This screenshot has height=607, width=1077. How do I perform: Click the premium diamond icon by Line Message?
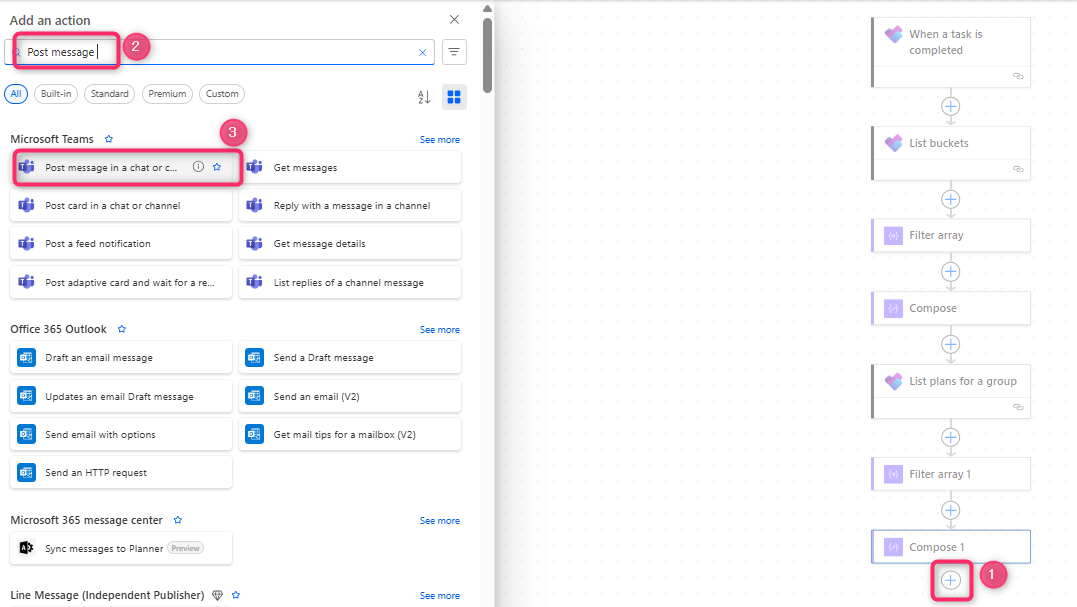pyautogui.click(x=218, y=595)
